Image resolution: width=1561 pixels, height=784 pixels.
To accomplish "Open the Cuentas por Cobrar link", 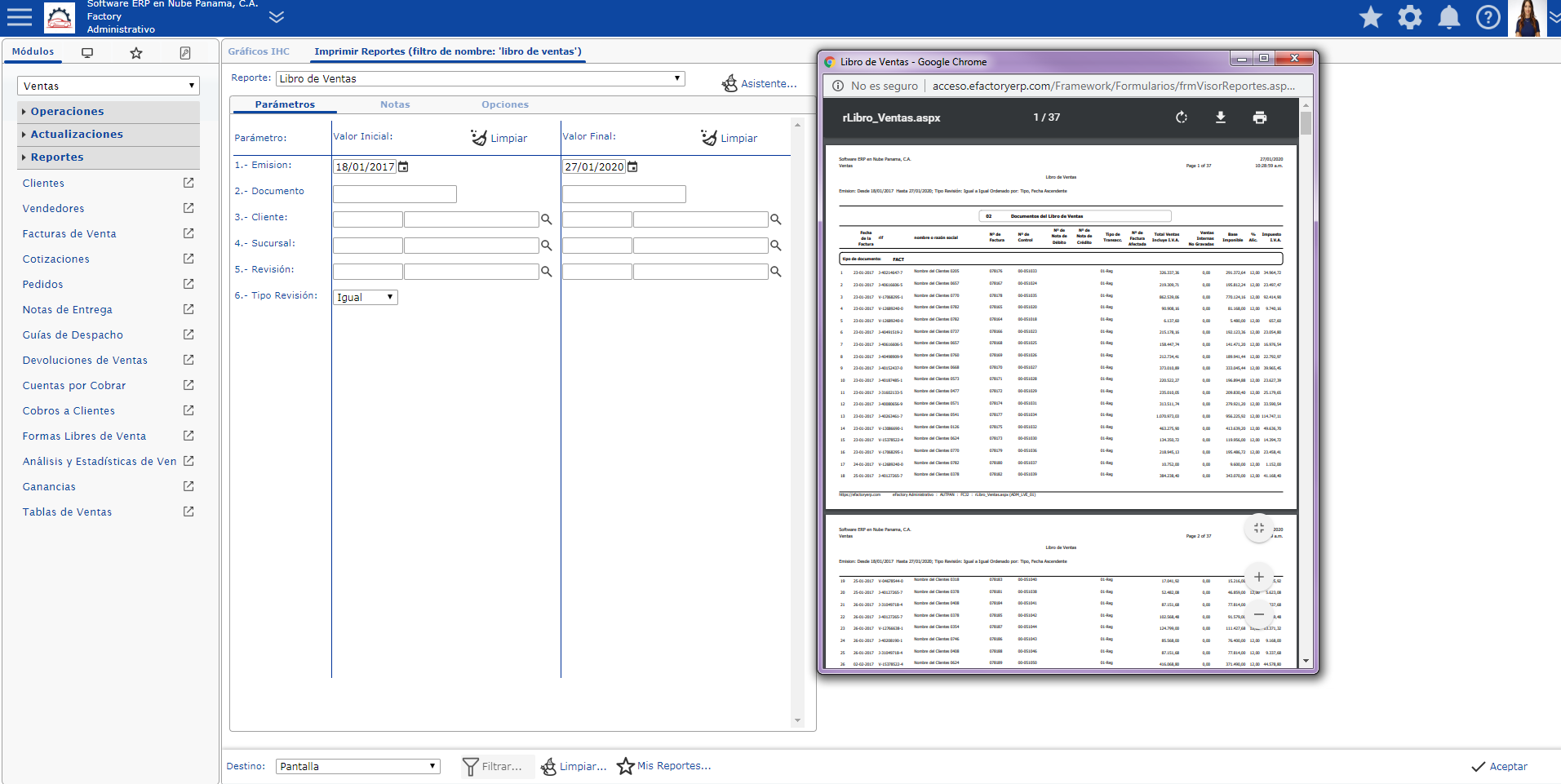I will (74, 386).
